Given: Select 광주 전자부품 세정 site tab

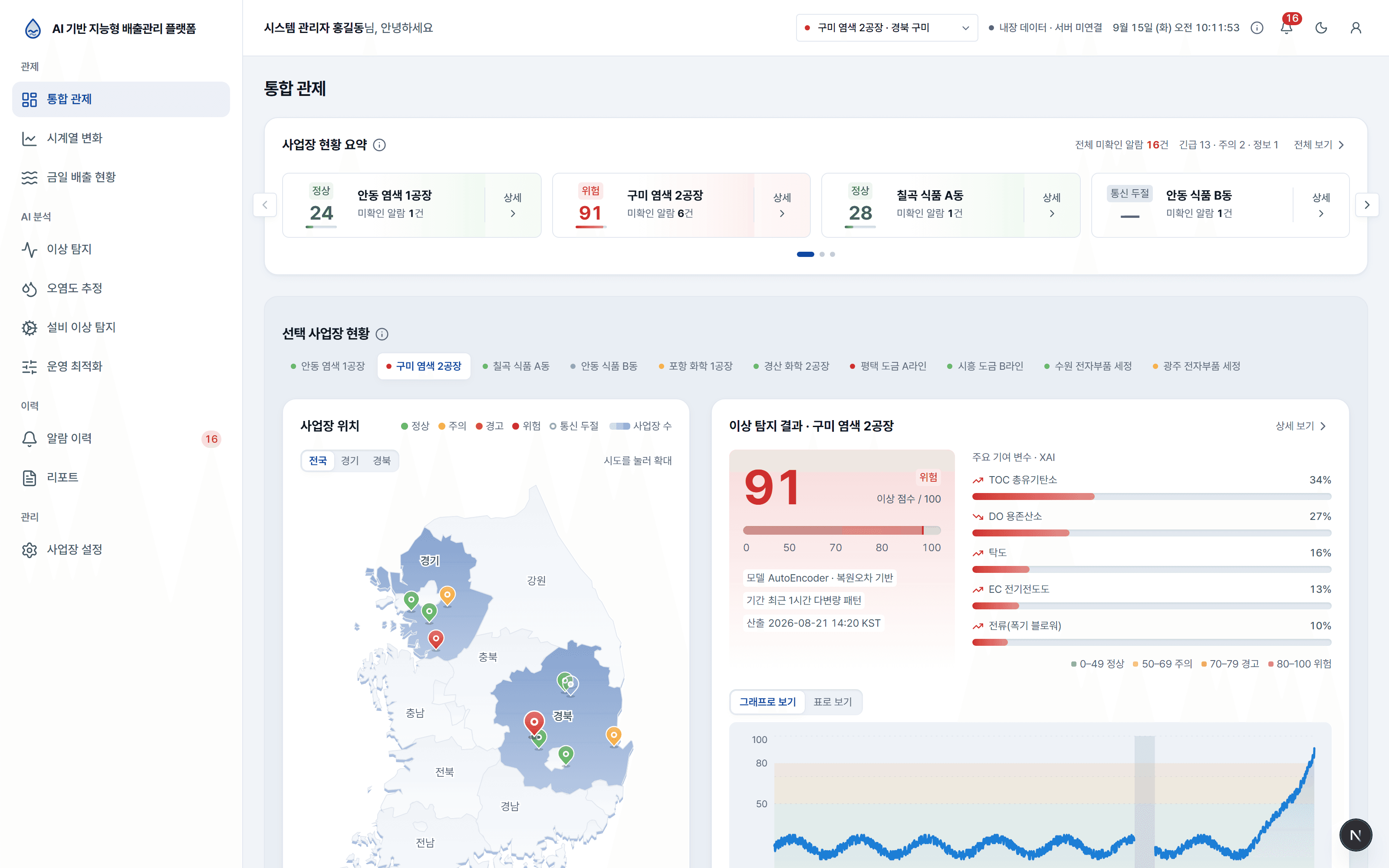Looking at the screenshot, I should click(1197, 366).
